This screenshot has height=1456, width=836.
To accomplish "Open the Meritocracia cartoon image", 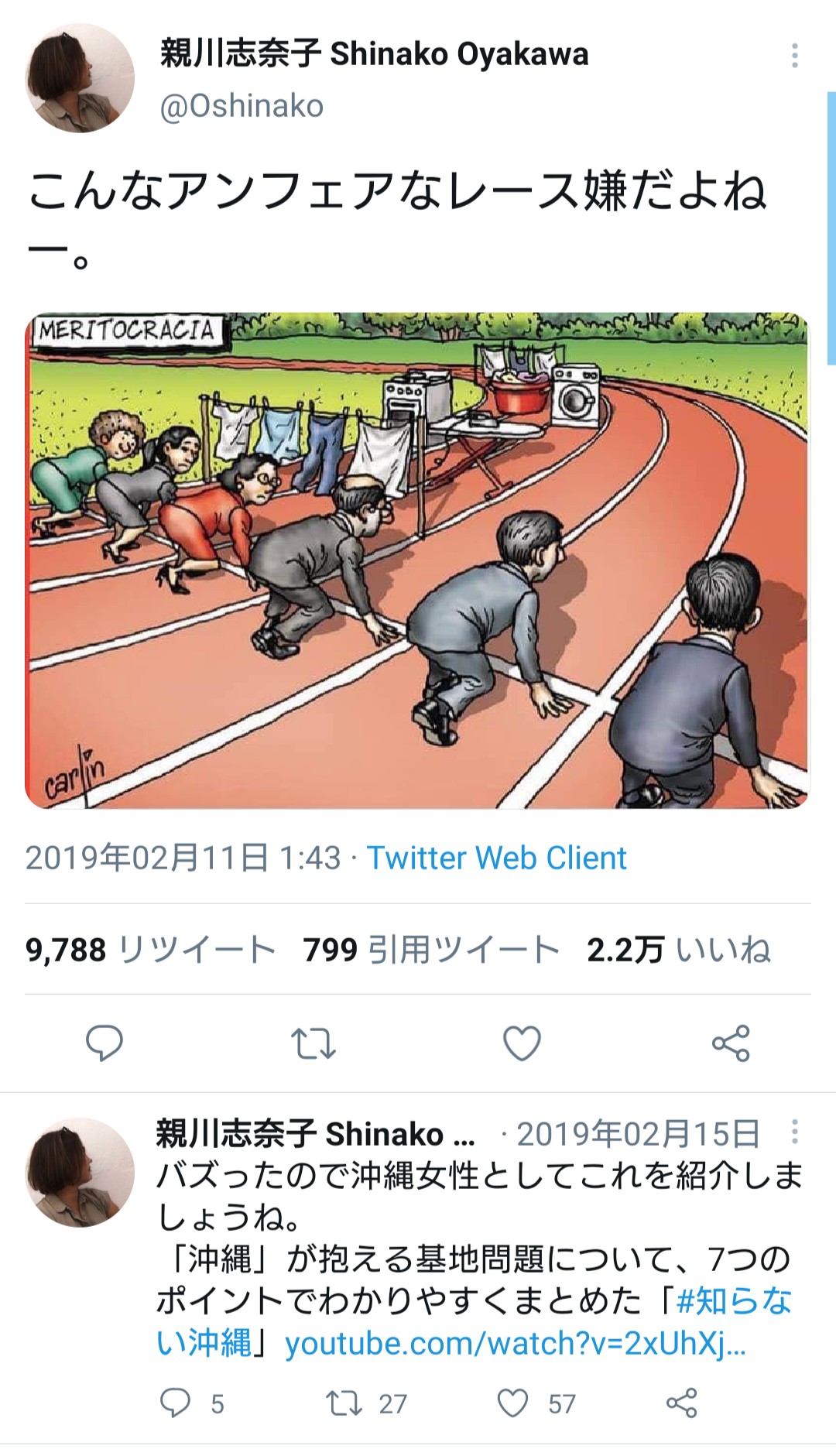I will 418,560.
